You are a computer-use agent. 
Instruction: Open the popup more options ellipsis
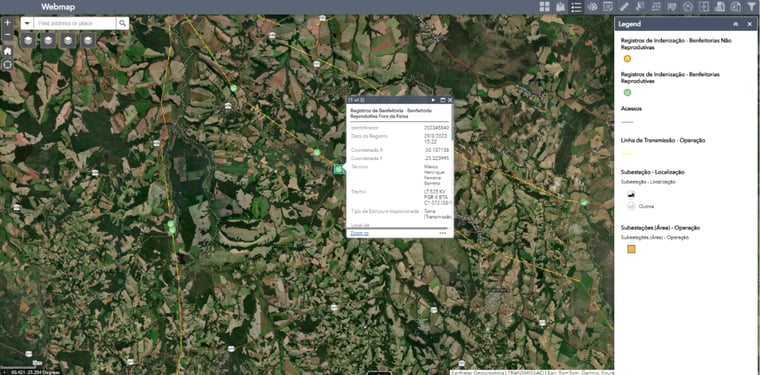tap(443, 233)
